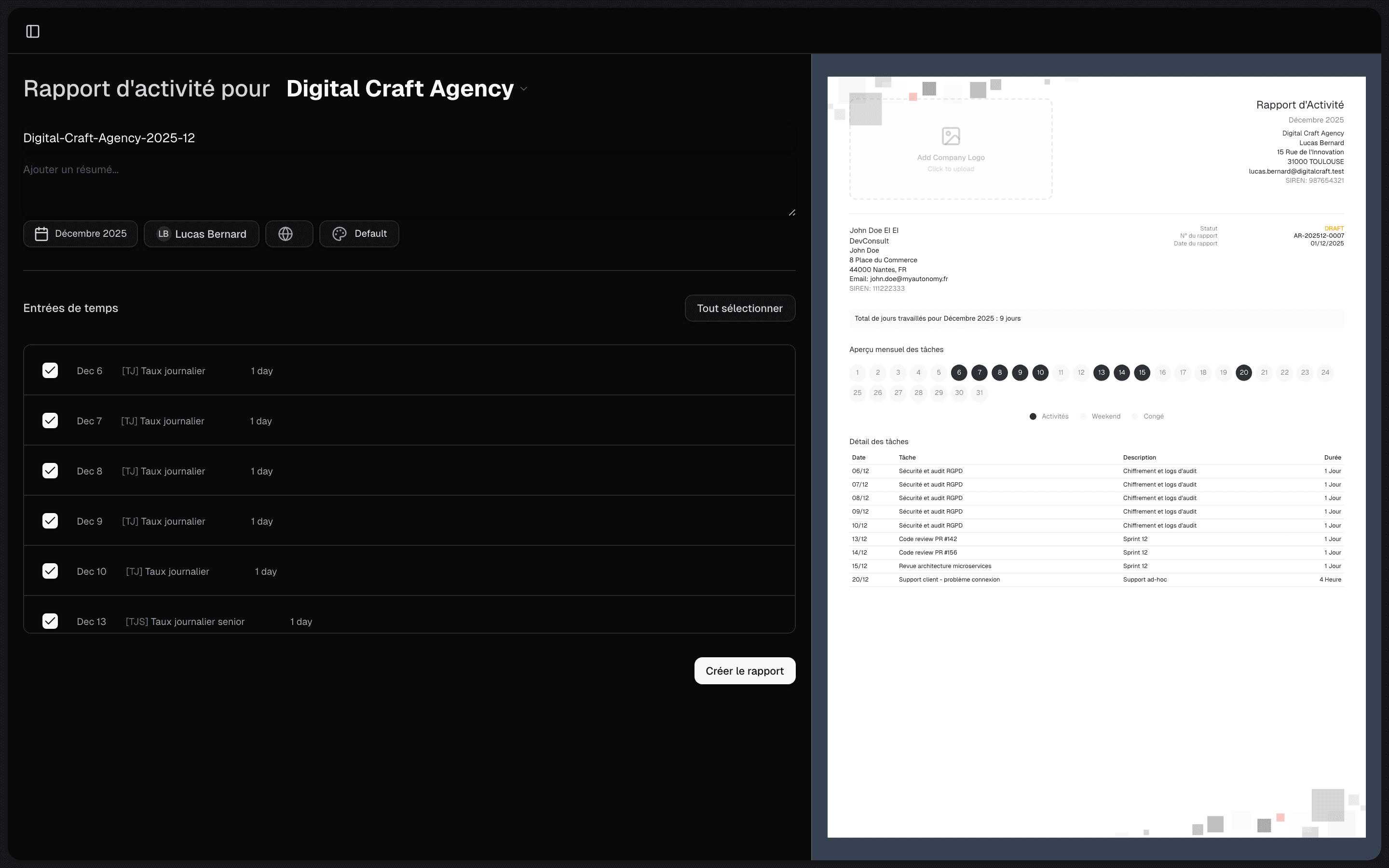The image size is (1389, 868).
Task: Click the Tout sélectionner button
Action: [739, 308]
